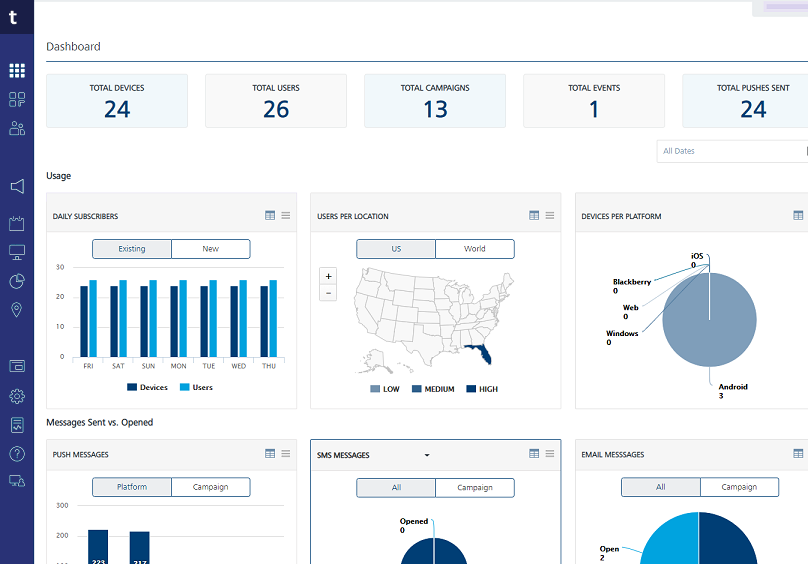Click the megaphone campaigns icon in sidebar
The image size is (808, 564).
17,186
